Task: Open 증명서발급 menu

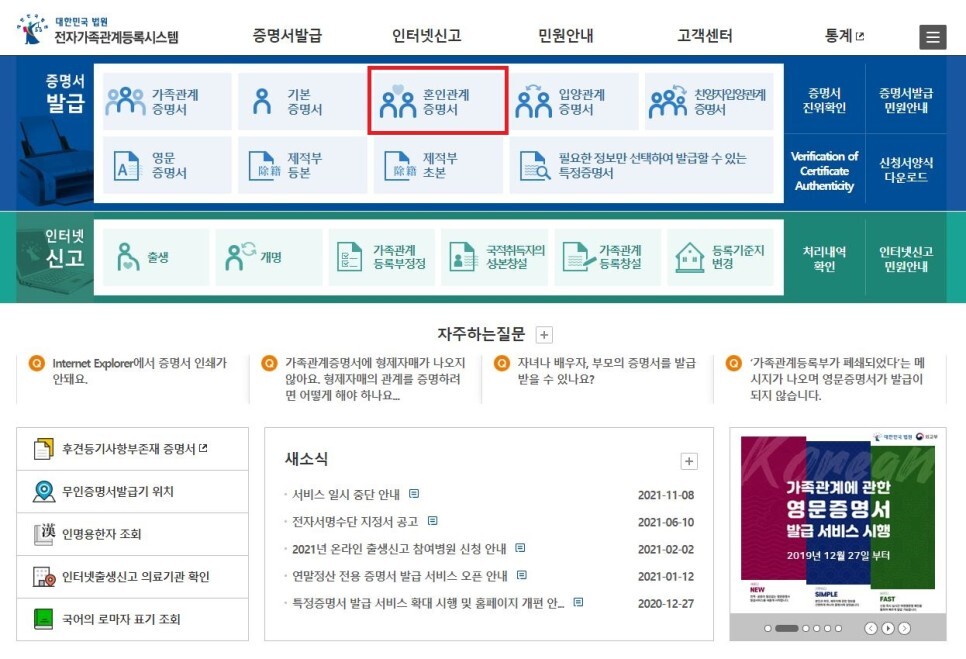Action: (287, 36)
